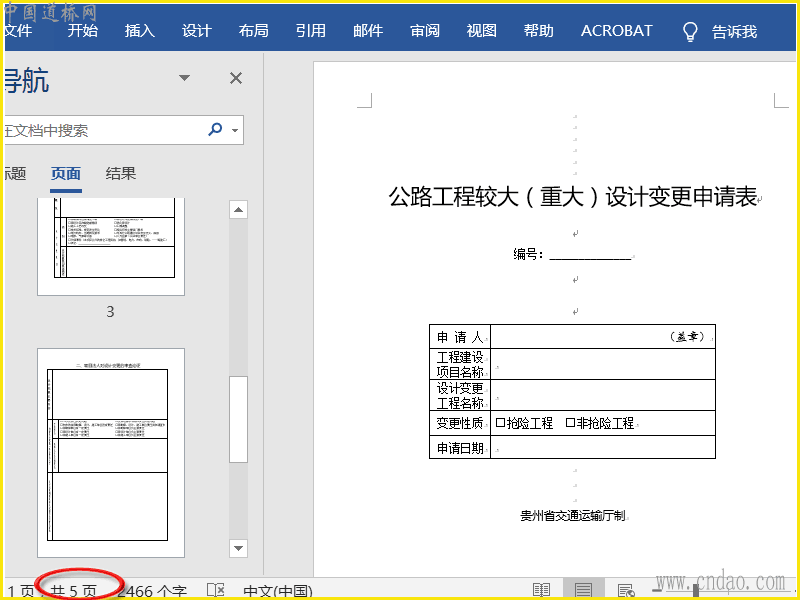Switch to Web Layout view icon
Viewport: 800px width, 600px height.
tap(626, 590)
